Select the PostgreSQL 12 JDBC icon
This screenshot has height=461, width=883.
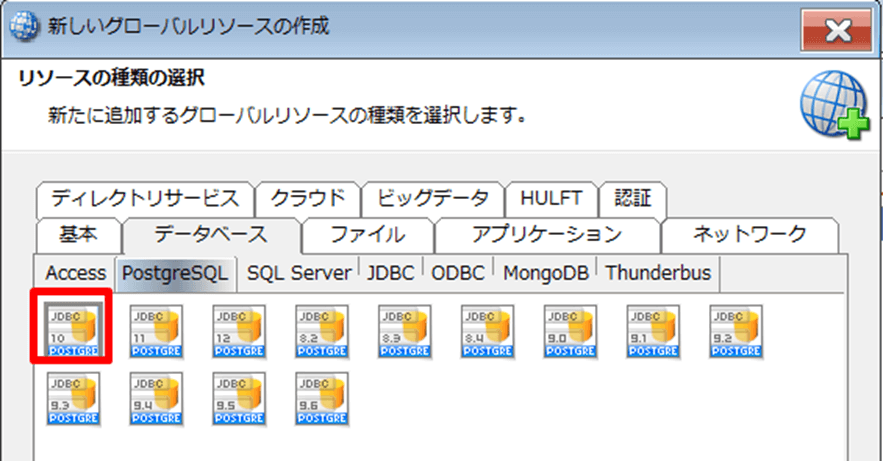(239, 331)
